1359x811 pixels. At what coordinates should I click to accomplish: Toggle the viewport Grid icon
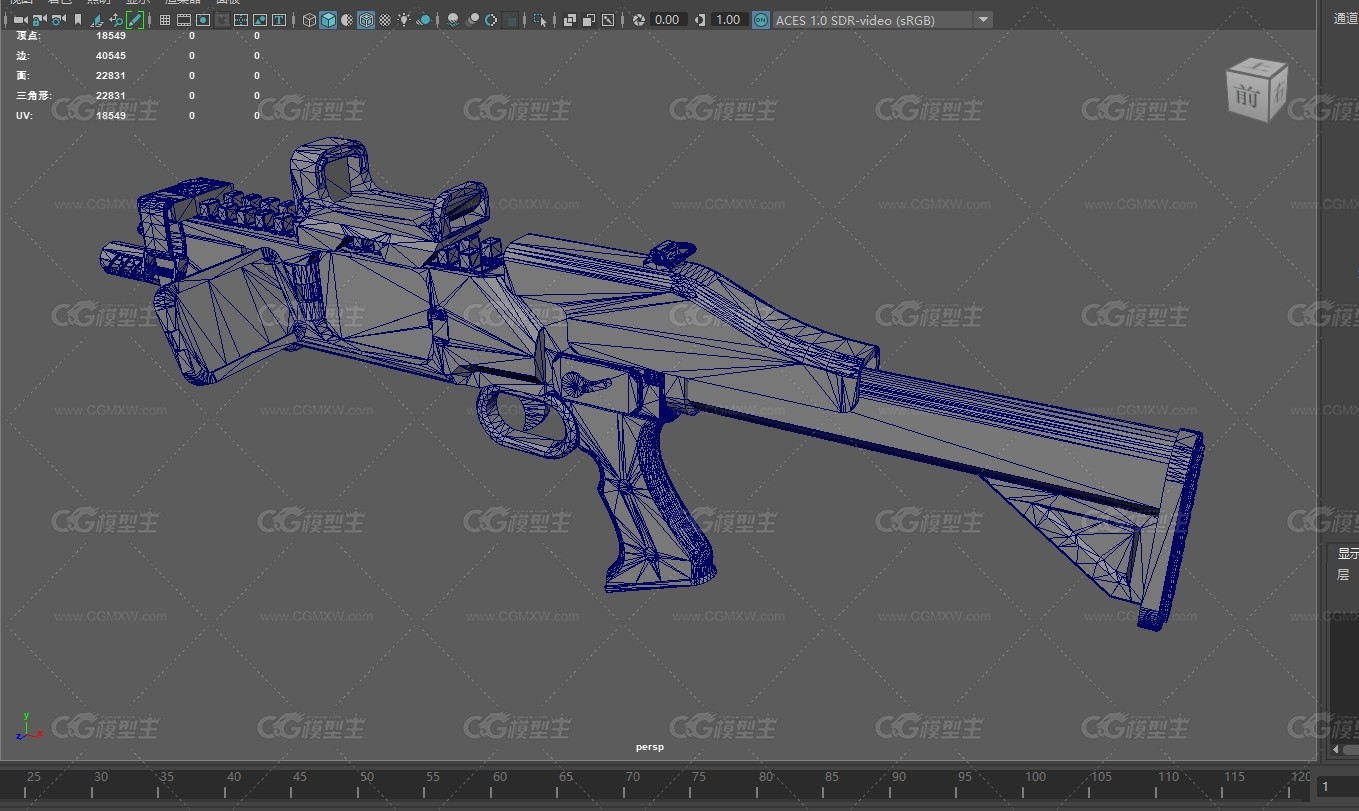[165, 20]
